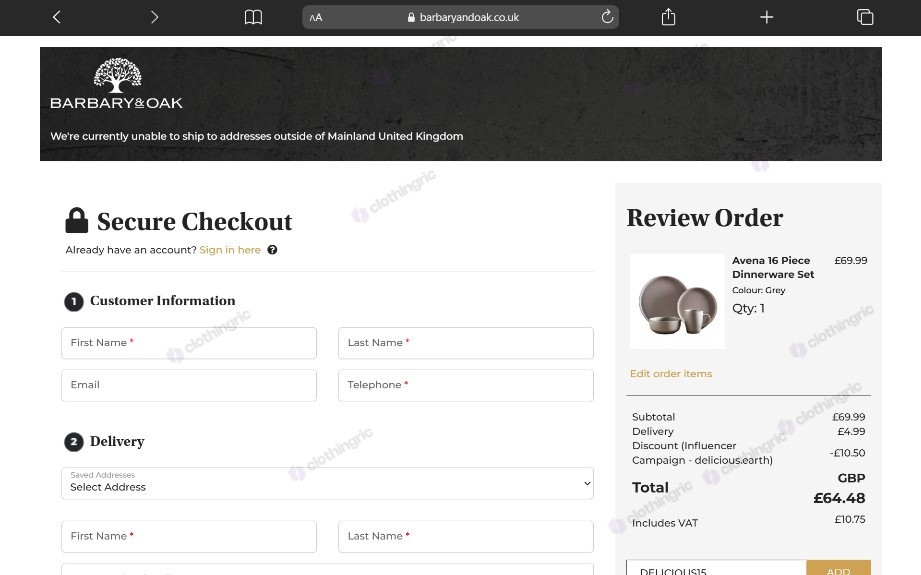Click the barbaryandoak.co.uk address bar
Image resolution: width=921 pixels, height=575 pixels.
(460, 17)
